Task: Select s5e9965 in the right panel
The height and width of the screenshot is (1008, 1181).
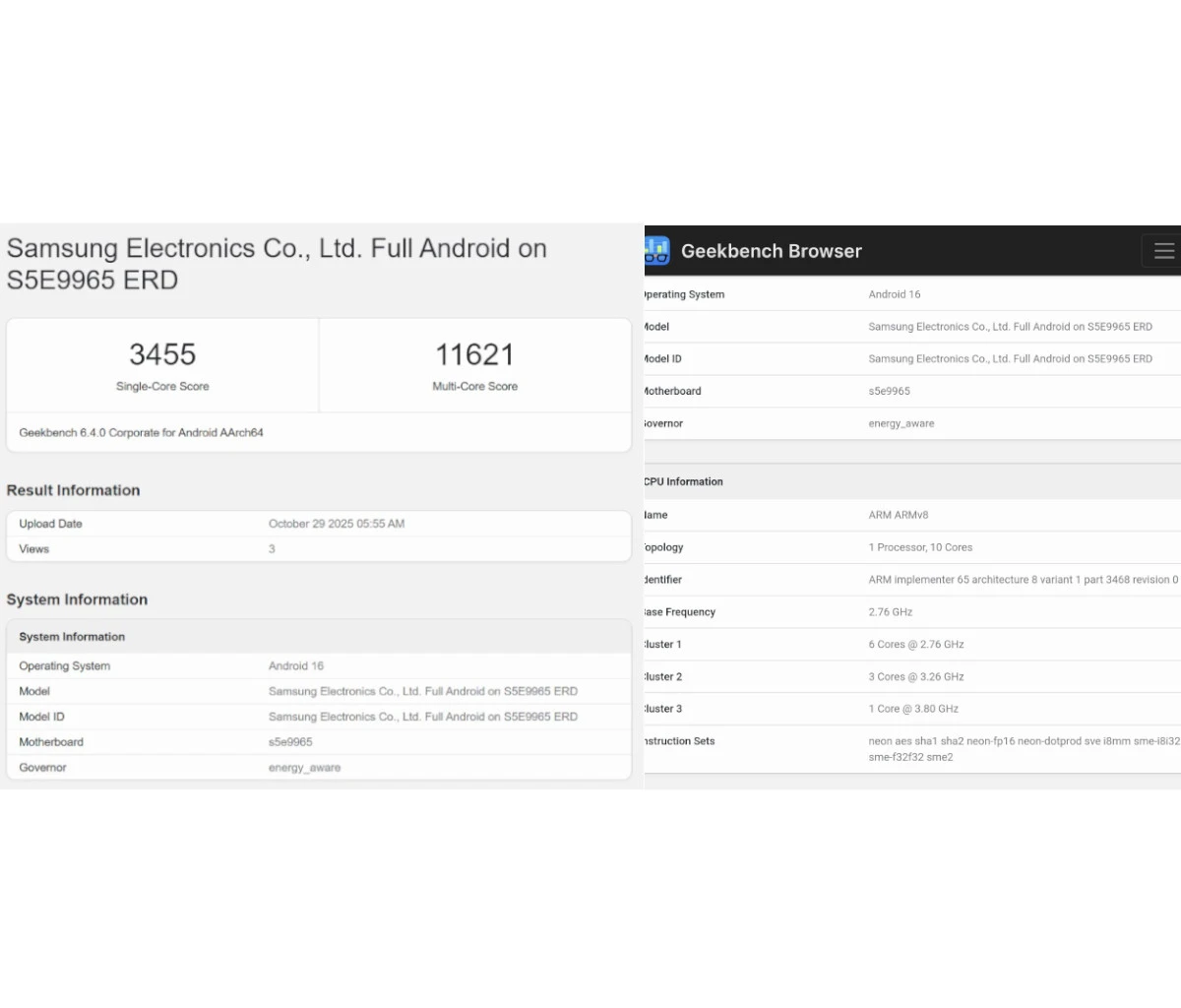Action: click(x=889, y=391)
